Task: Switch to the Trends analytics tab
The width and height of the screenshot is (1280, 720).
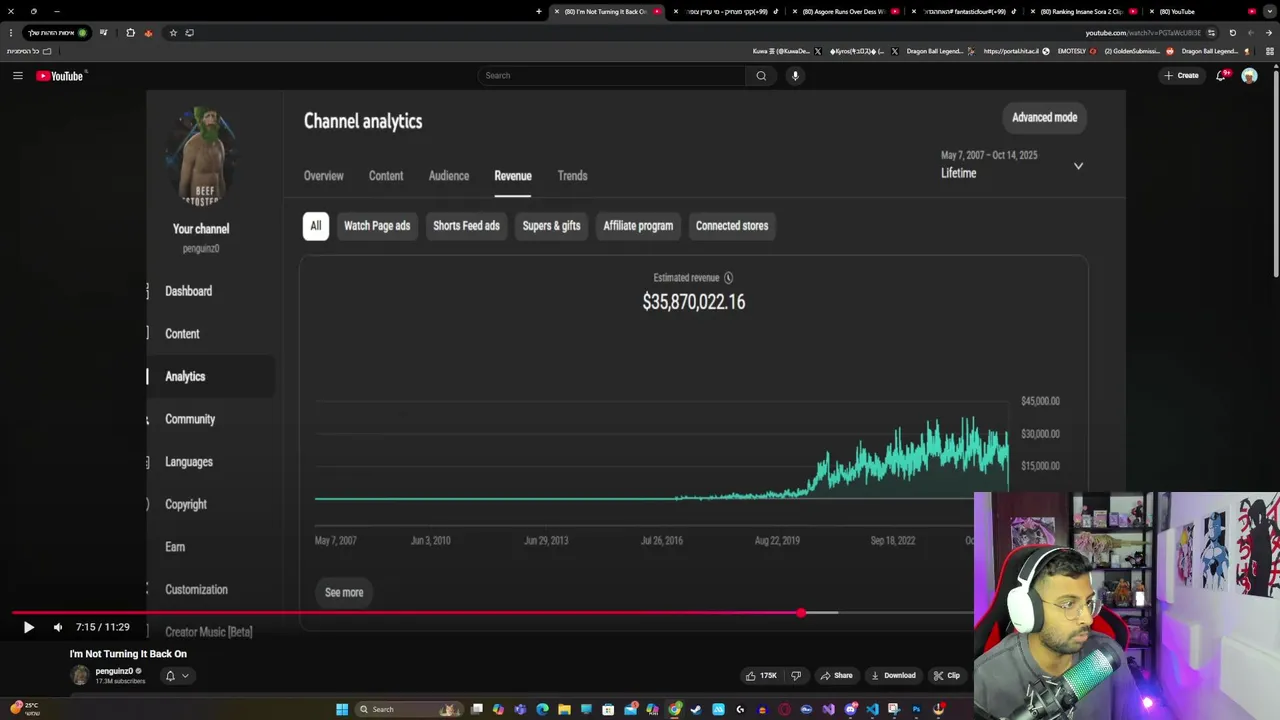Action: pyautogui.click(x=572, y=176)
